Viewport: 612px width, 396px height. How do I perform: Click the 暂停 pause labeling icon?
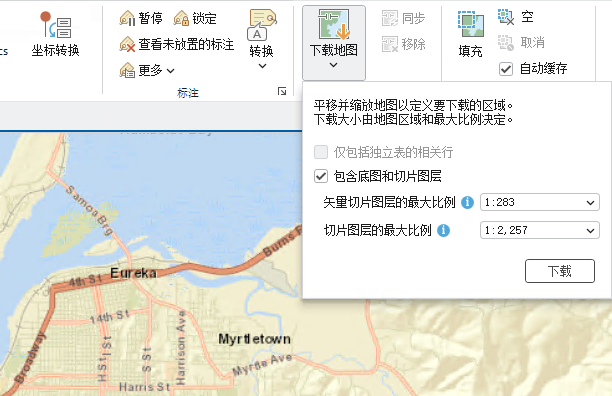tap(127, 18)
